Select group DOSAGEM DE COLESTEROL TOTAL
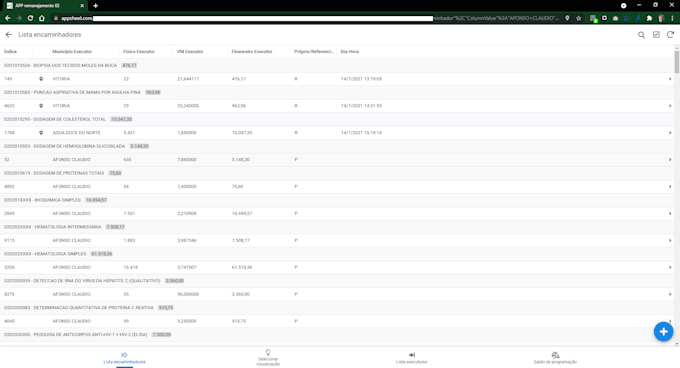The height and width of the screenshot is (368, 680). click(x=337, y=119)
